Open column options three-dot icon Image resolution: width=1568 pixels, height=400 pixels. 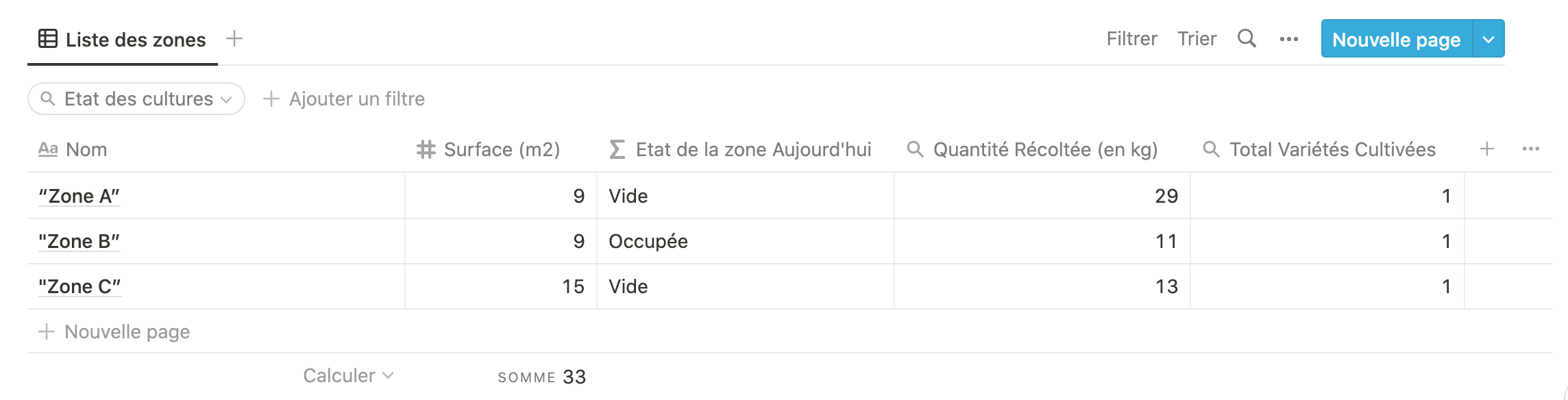[x=1530, y=149]
